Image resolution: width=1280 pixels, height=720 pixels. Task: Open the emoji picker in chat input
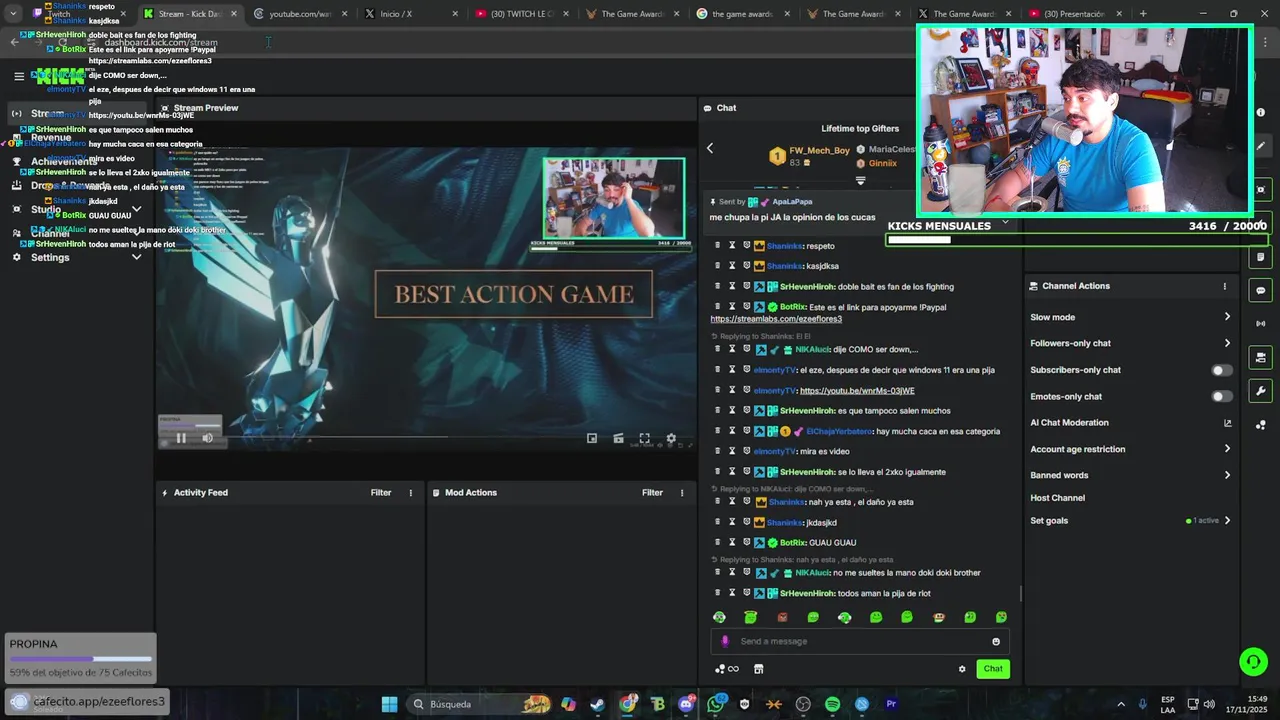(x=996, y=642)
